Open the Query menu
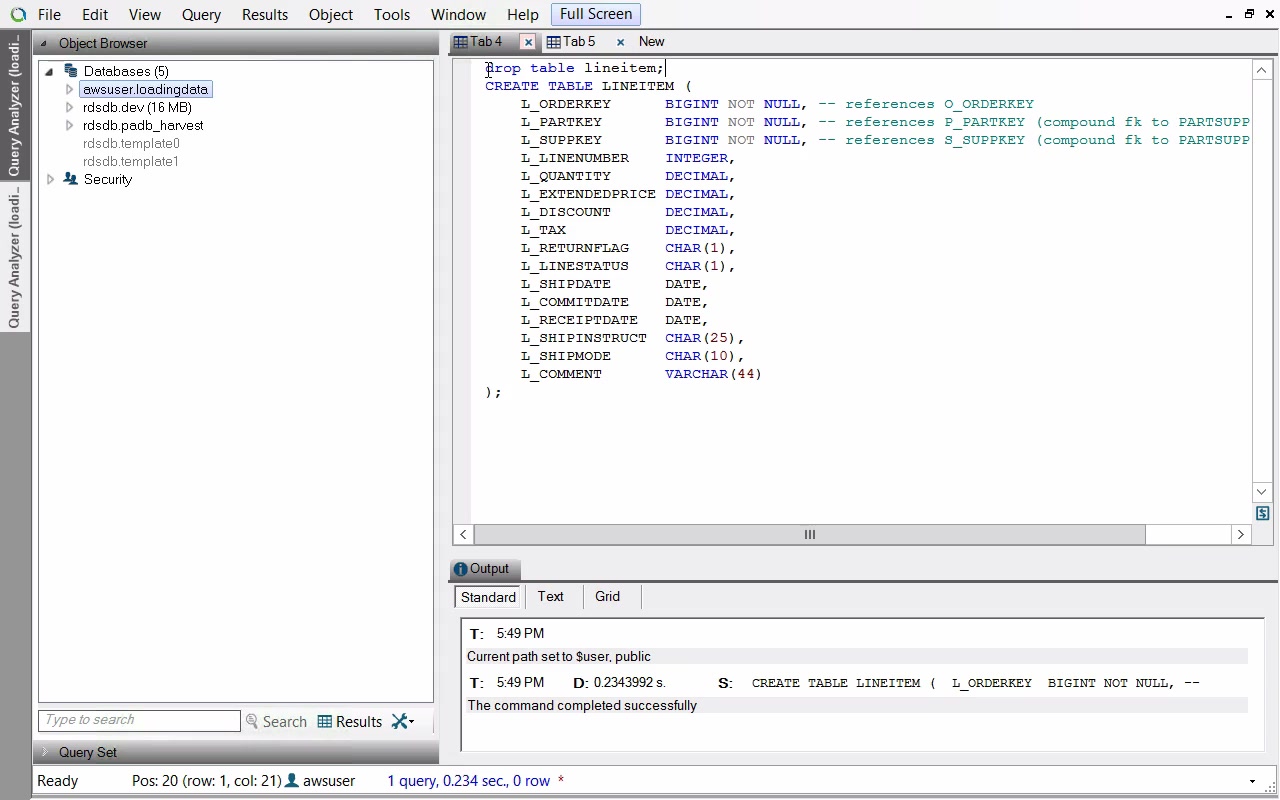 tap(201, 15)
